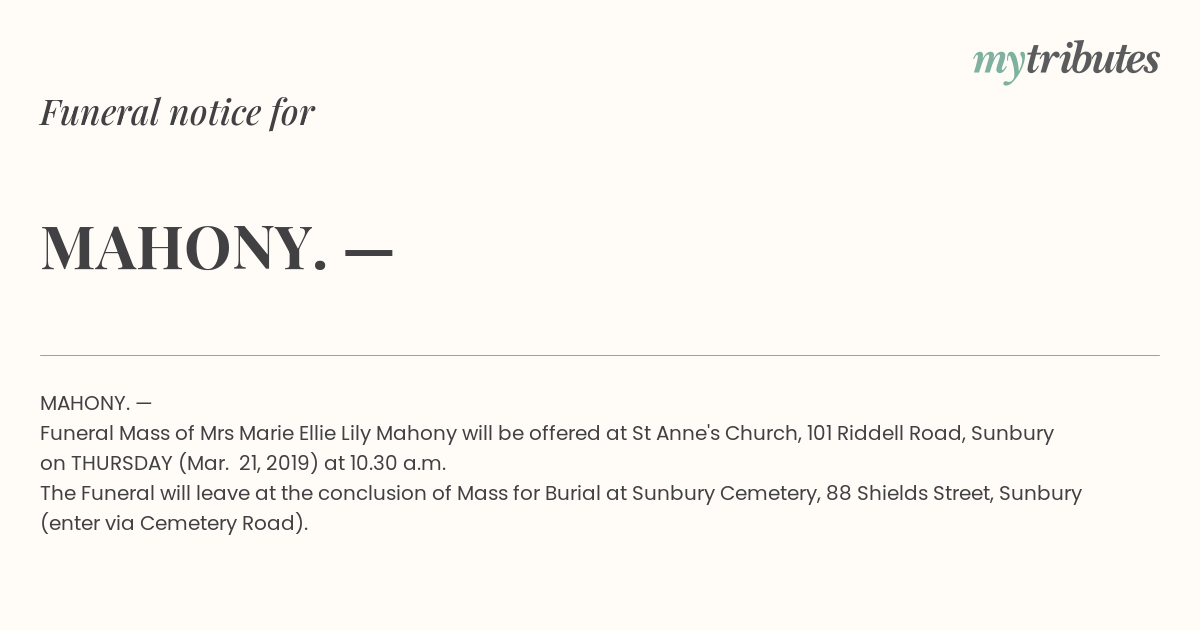
Task: Click the horizontal divider line
Action: (x=600, y=355)
